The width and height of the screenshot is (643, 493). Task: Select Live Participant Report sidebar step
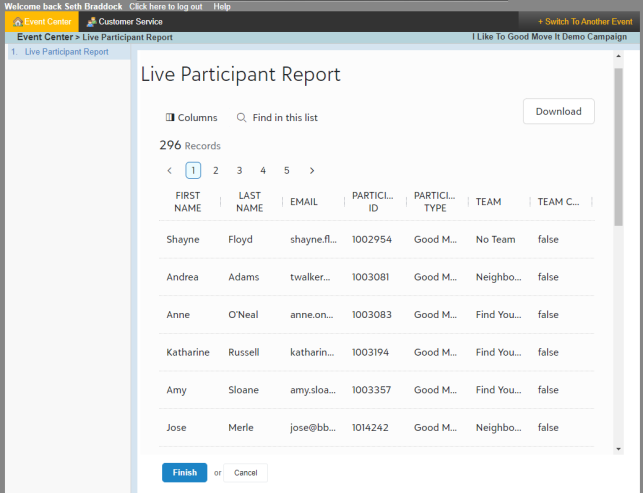[x=66, y=52]
